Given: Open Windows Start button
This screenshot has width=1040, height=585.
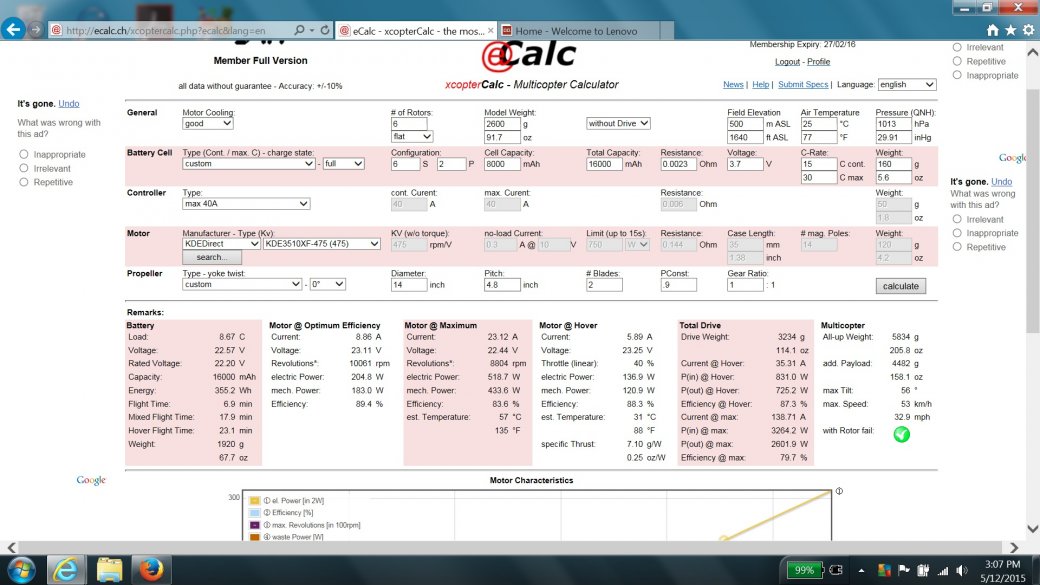Looking at the screenshot, I should point(21,570).
